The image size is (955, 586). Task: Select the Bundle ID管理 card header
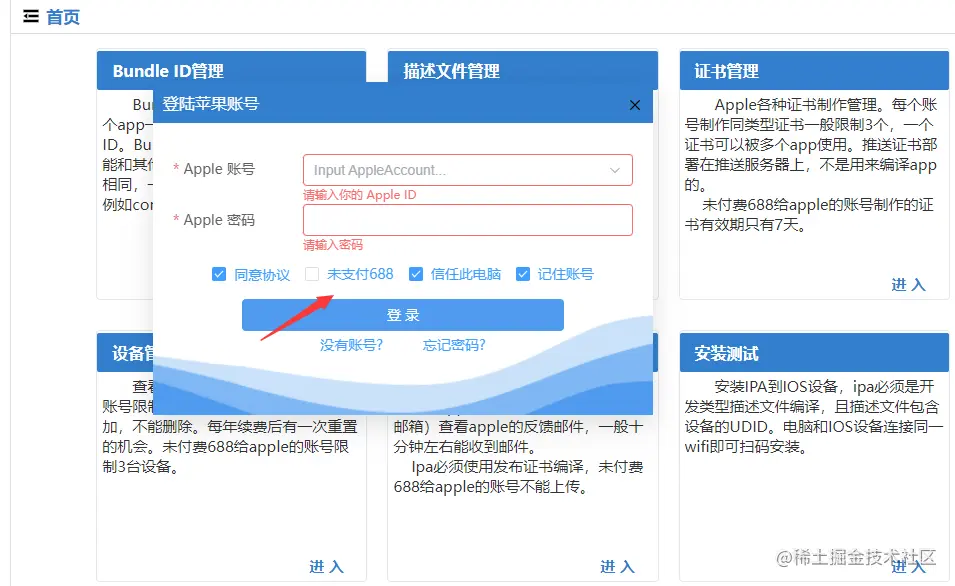click(231, 71)
